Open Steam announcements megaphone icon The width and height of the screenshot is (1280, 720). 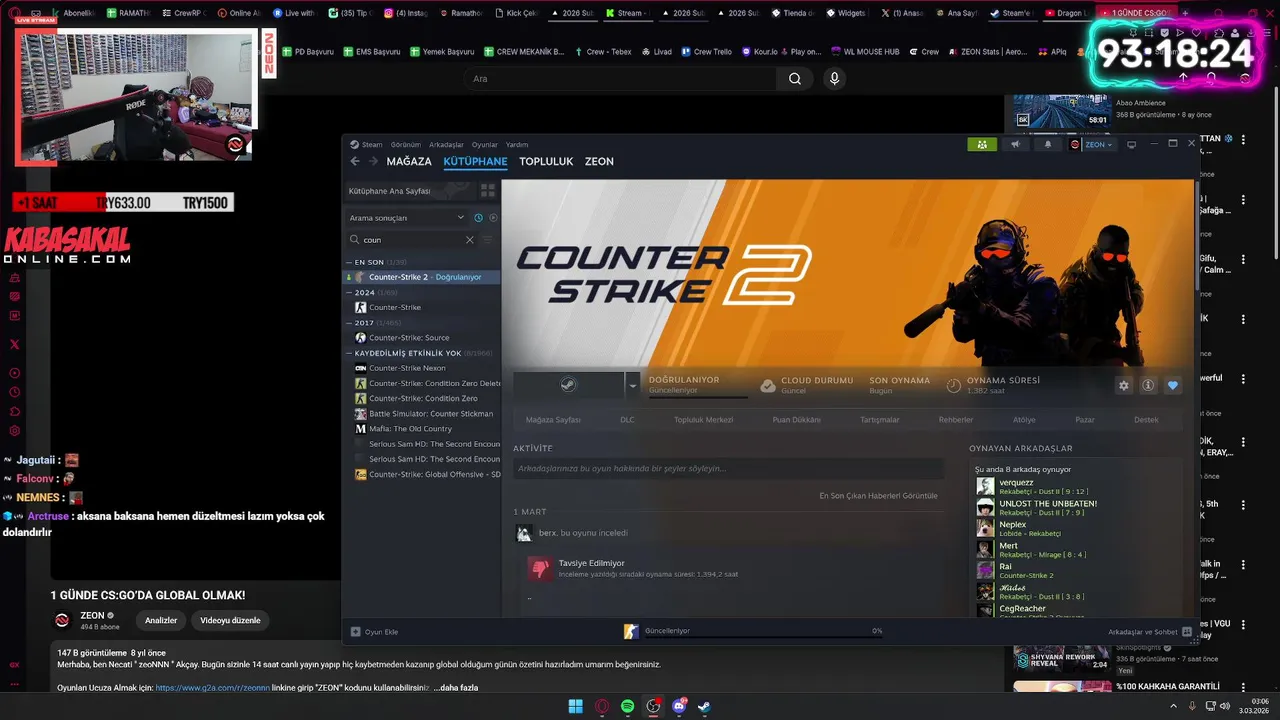coord(1015,144)
